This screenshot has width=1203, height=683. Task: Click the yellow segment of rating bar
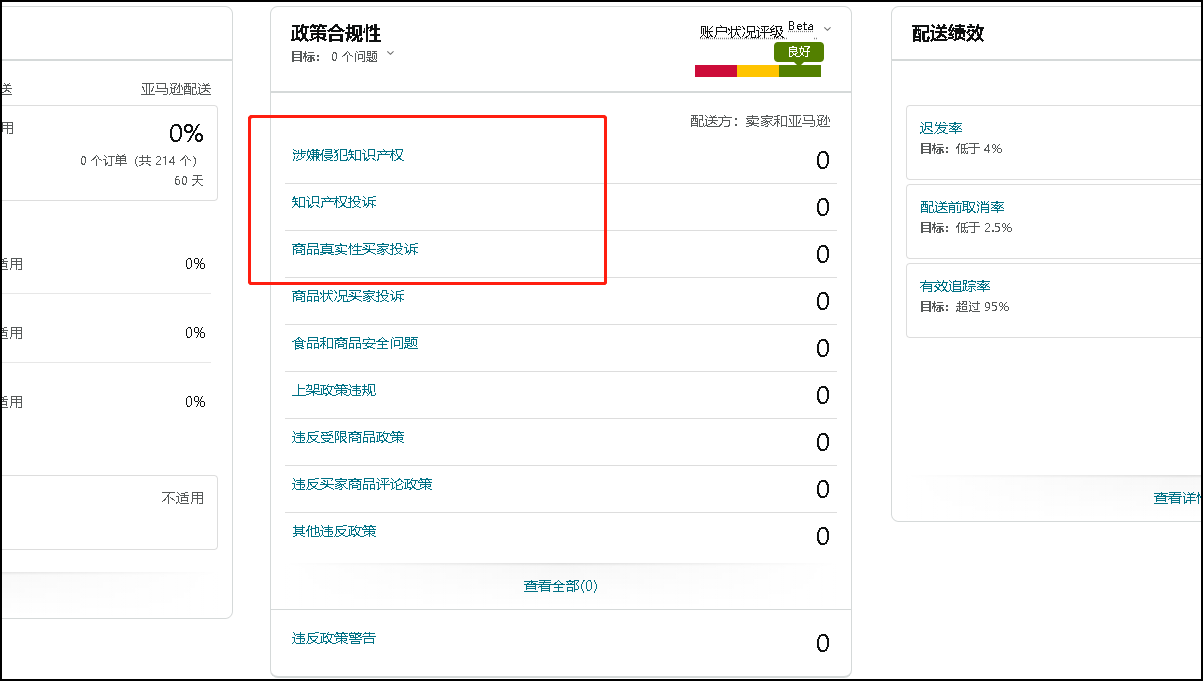point(757,71)
